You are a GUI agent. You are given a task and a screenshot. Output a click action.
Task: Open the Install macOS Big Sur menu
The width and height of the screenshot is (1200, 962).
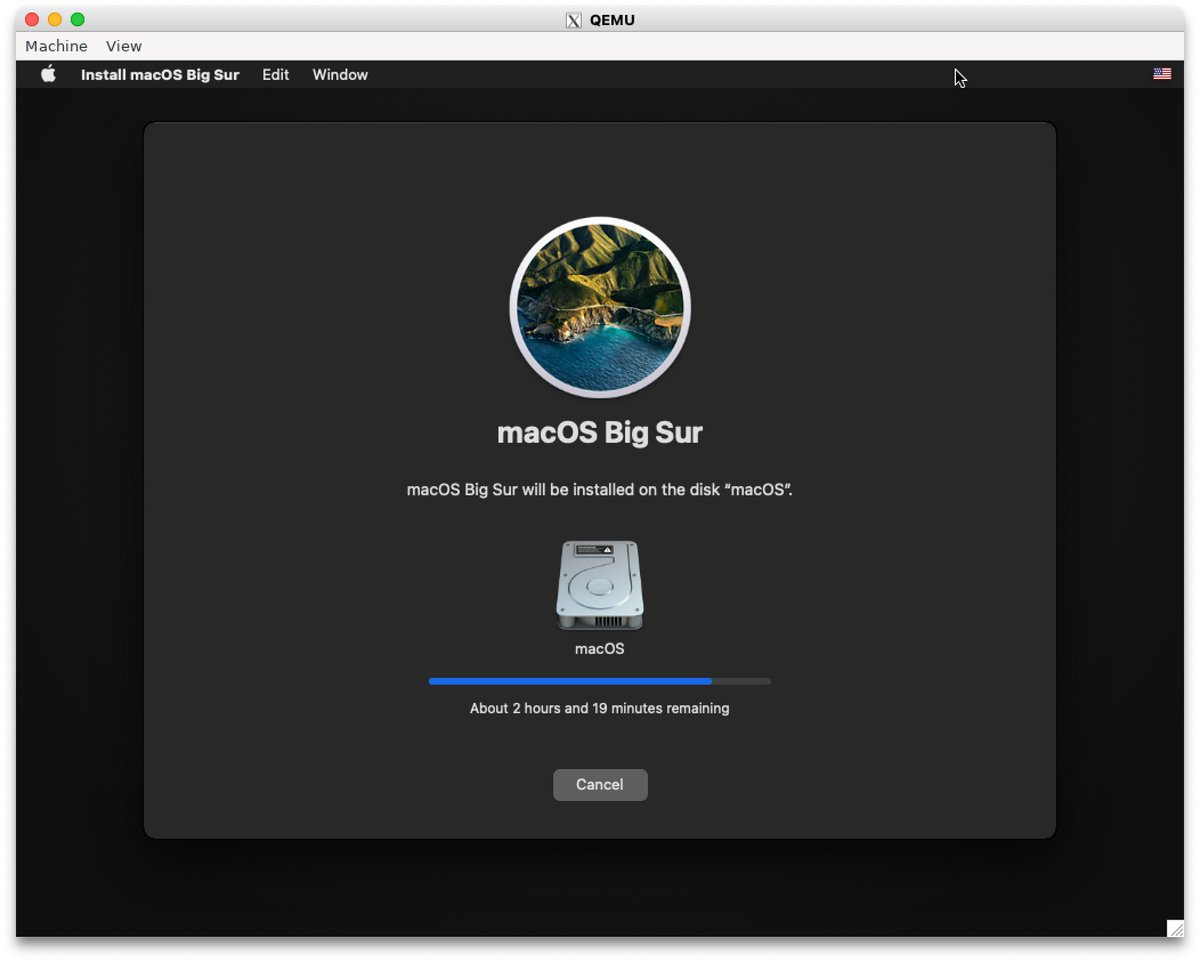[x=160, y=75]
